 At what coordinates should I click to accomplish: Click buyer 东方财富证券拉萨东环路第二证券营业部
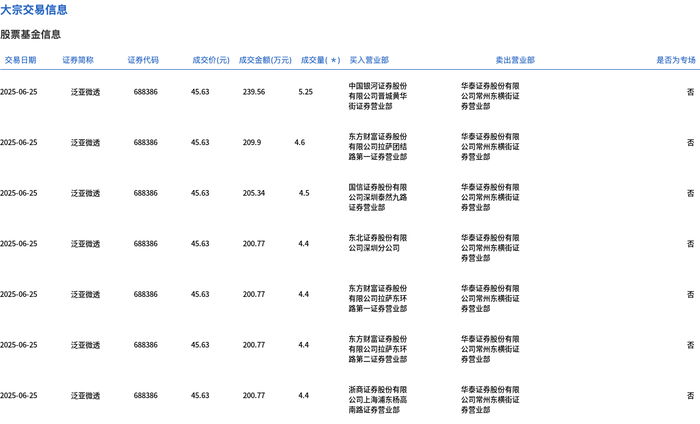378,349
